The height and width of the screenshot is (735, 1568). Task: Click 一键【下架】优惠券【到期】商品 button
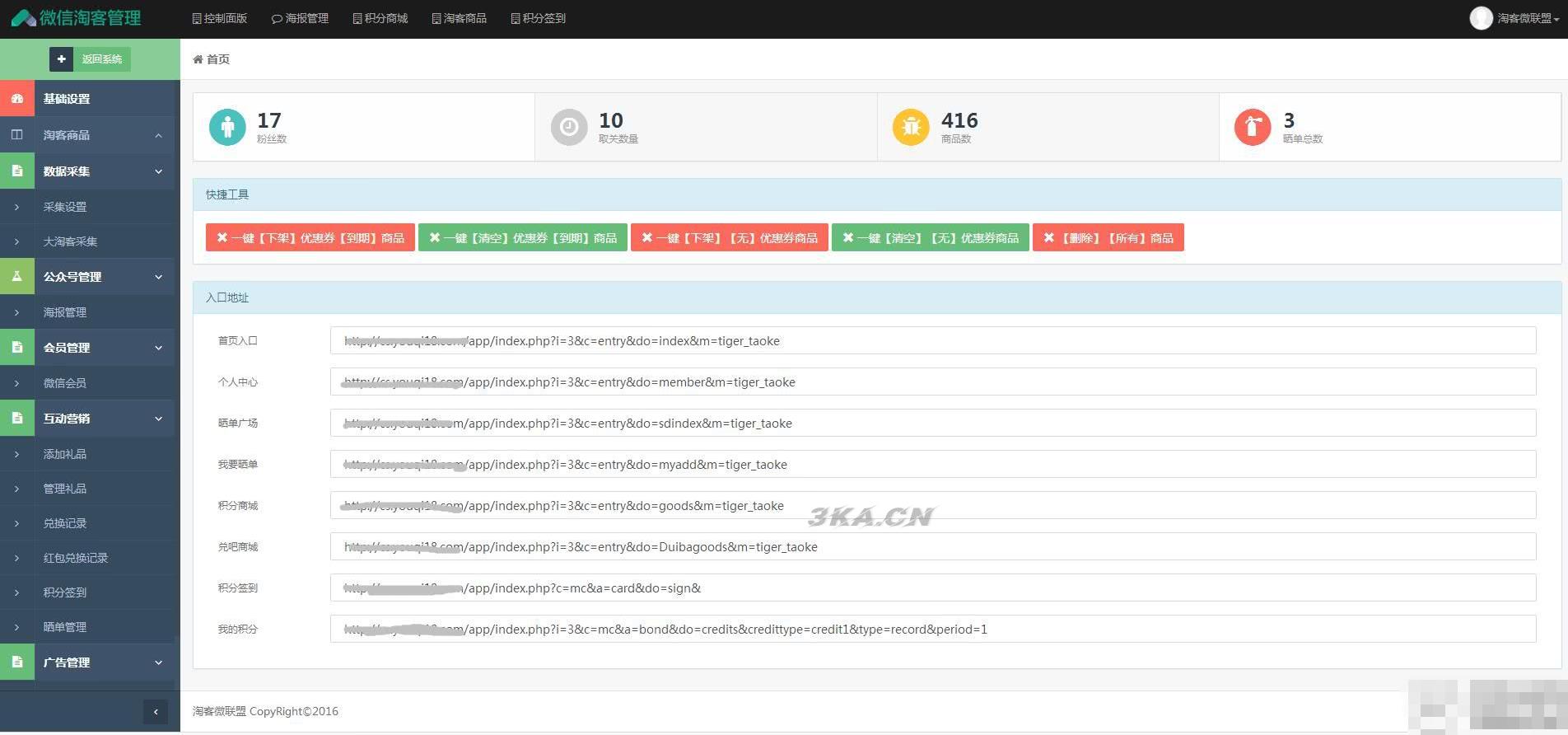click(310, 237)
